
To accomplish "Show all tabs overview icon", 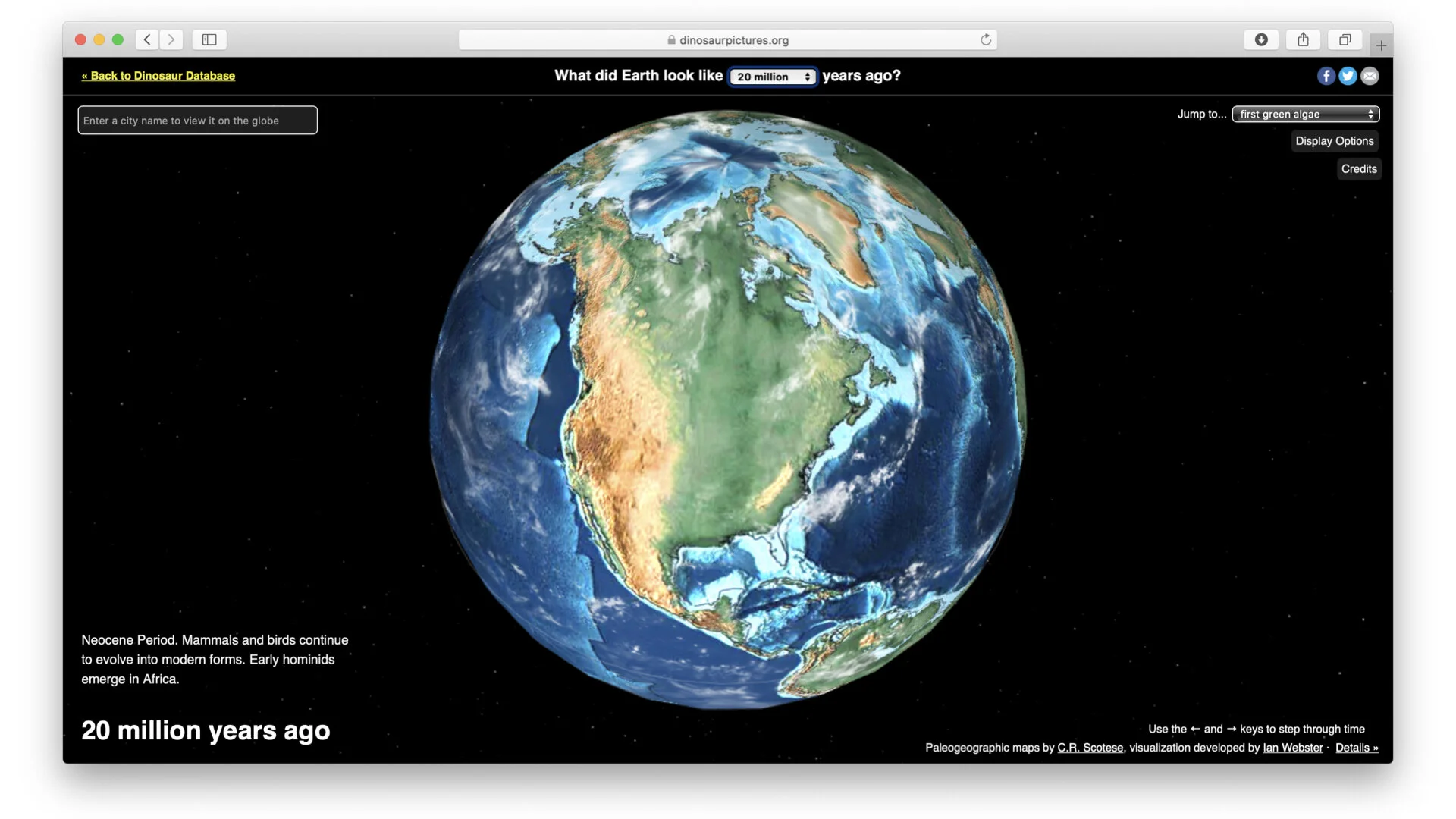I will [1345, 39].
